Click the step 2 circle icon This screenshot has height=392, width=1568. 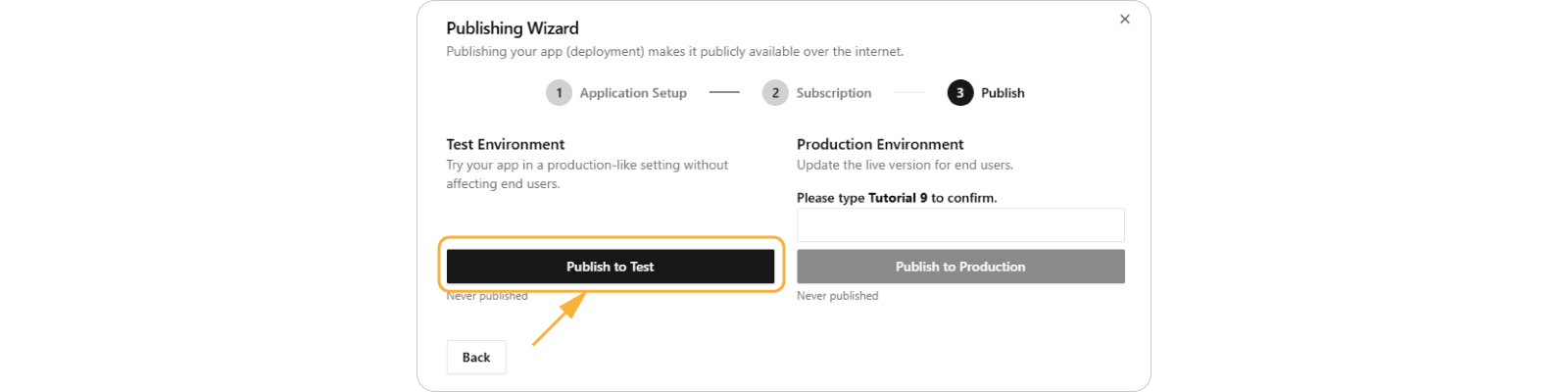(775, 93)
